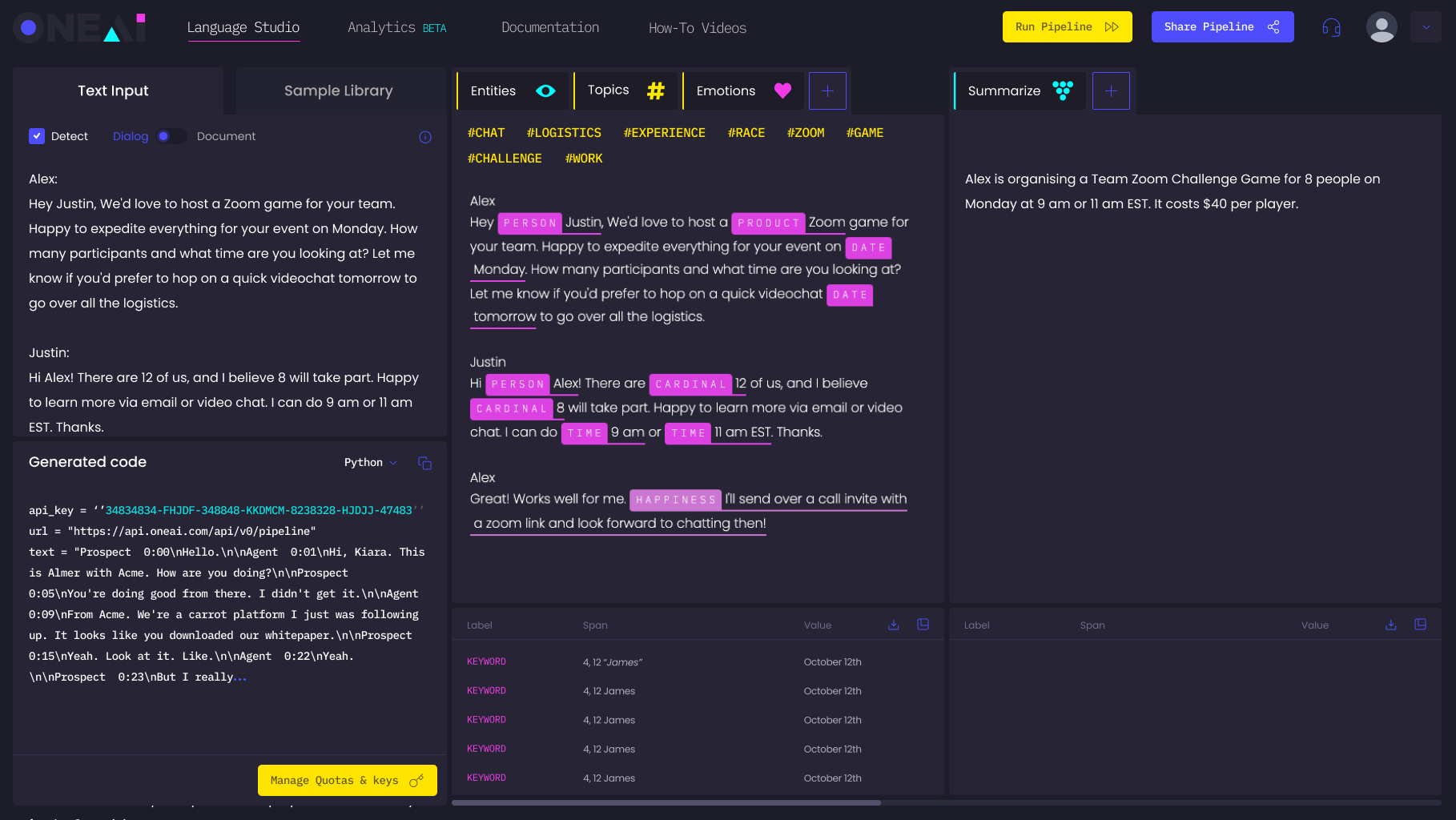Click the info icon in Text Input panel
The height and width of the screenshot is (820, 1456).
425,137
